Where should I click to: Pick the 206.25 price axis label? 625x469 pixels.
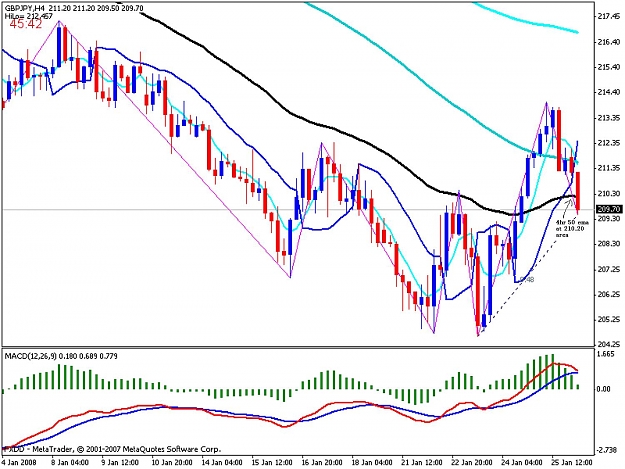click(609, 294)
